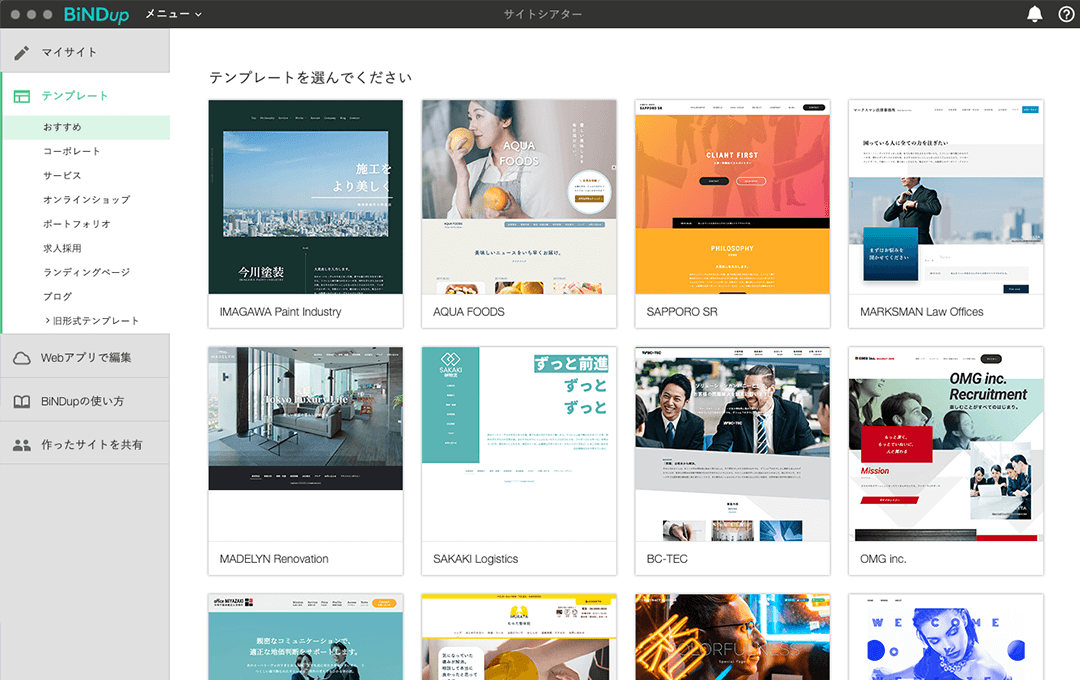Click the IMAGAWA Paint Industry caption
1080x680 pixels.
pyautogui.click(x=280, y=312)
